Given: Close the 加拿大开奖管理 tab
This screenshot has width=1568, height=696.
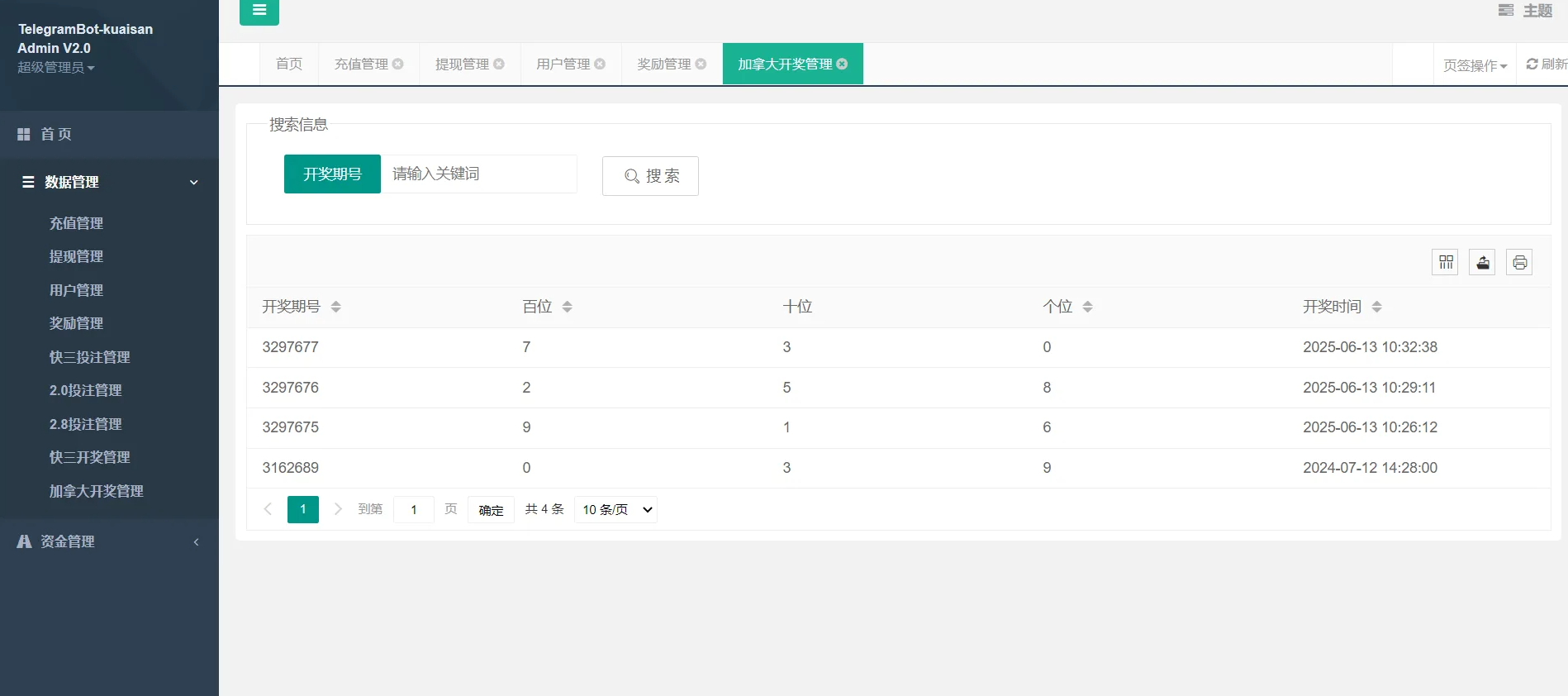Looking at the screenshot, I should pos(842,64).
